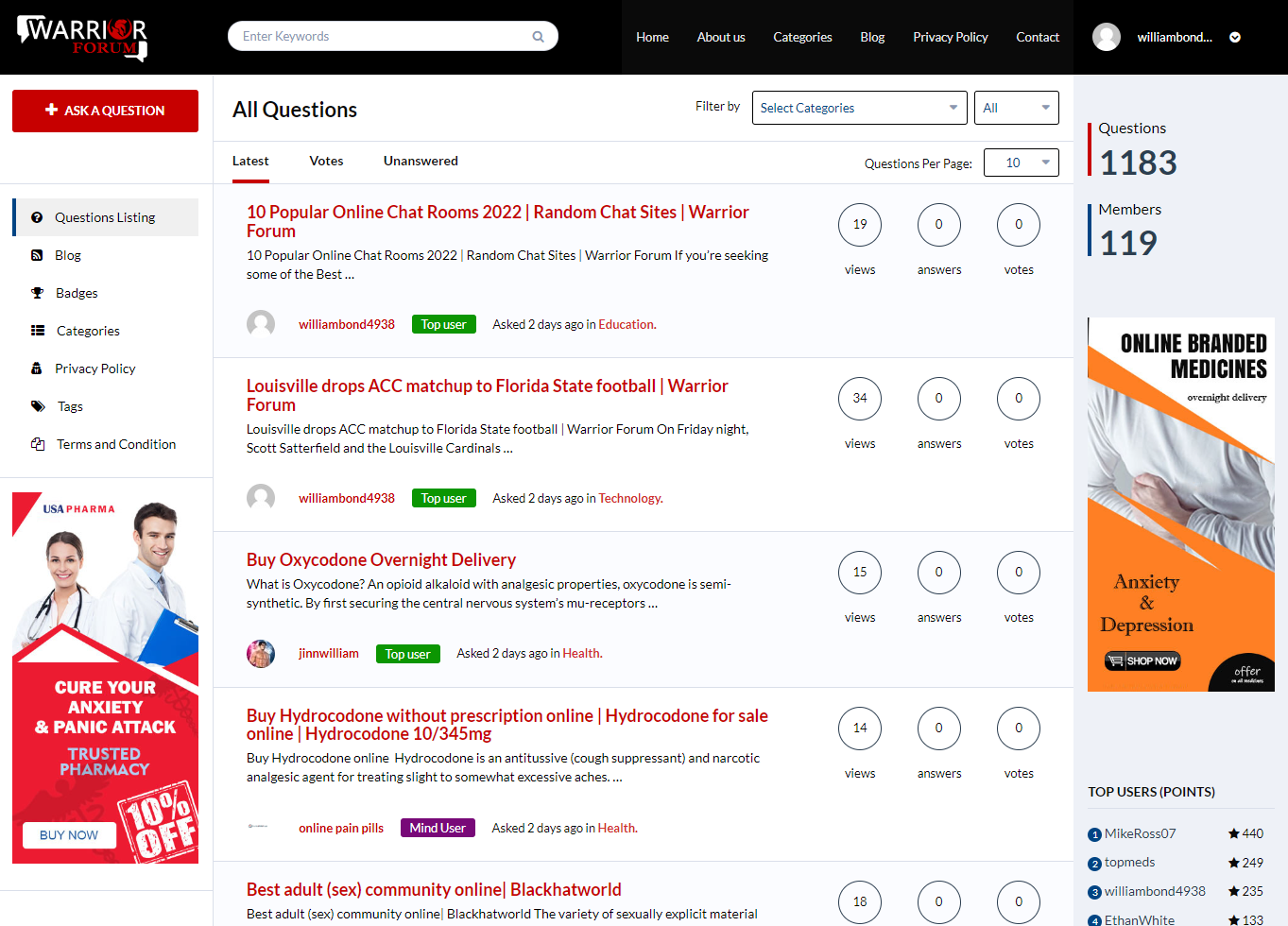The width and height of the screenshot is (1288, 926).
Task: Open Best adult community Blackhatworld question
Action: point(434,890)
